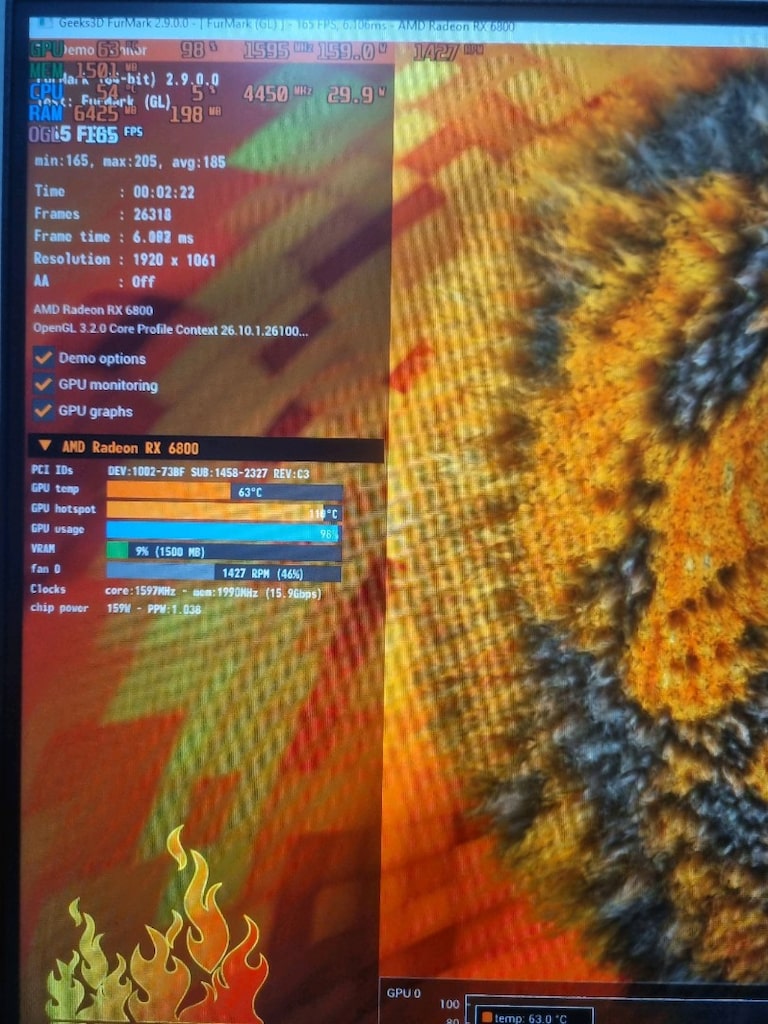Screen dimensions: 768x1024
Task: Click the blue GPU usage bar
Action: pyautogui.click(x=224, y=532)
